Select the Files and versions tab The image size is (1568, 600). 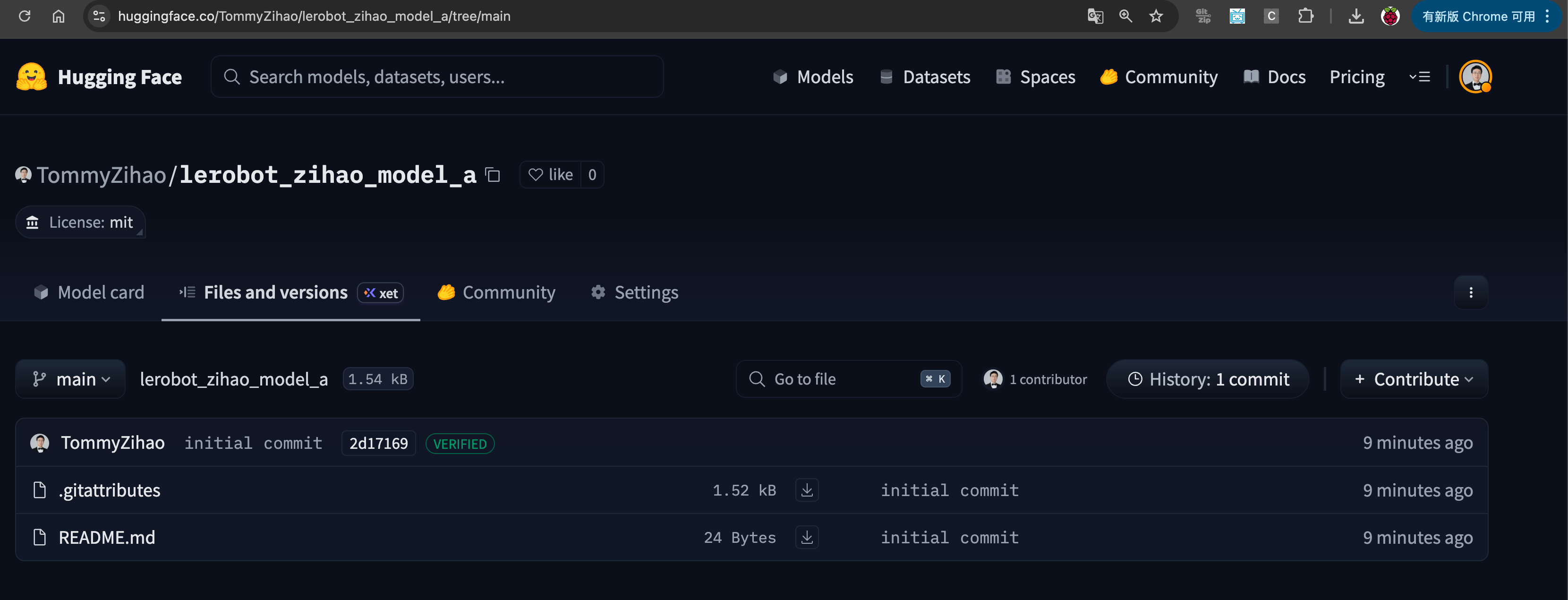click(x=290, y=292)
